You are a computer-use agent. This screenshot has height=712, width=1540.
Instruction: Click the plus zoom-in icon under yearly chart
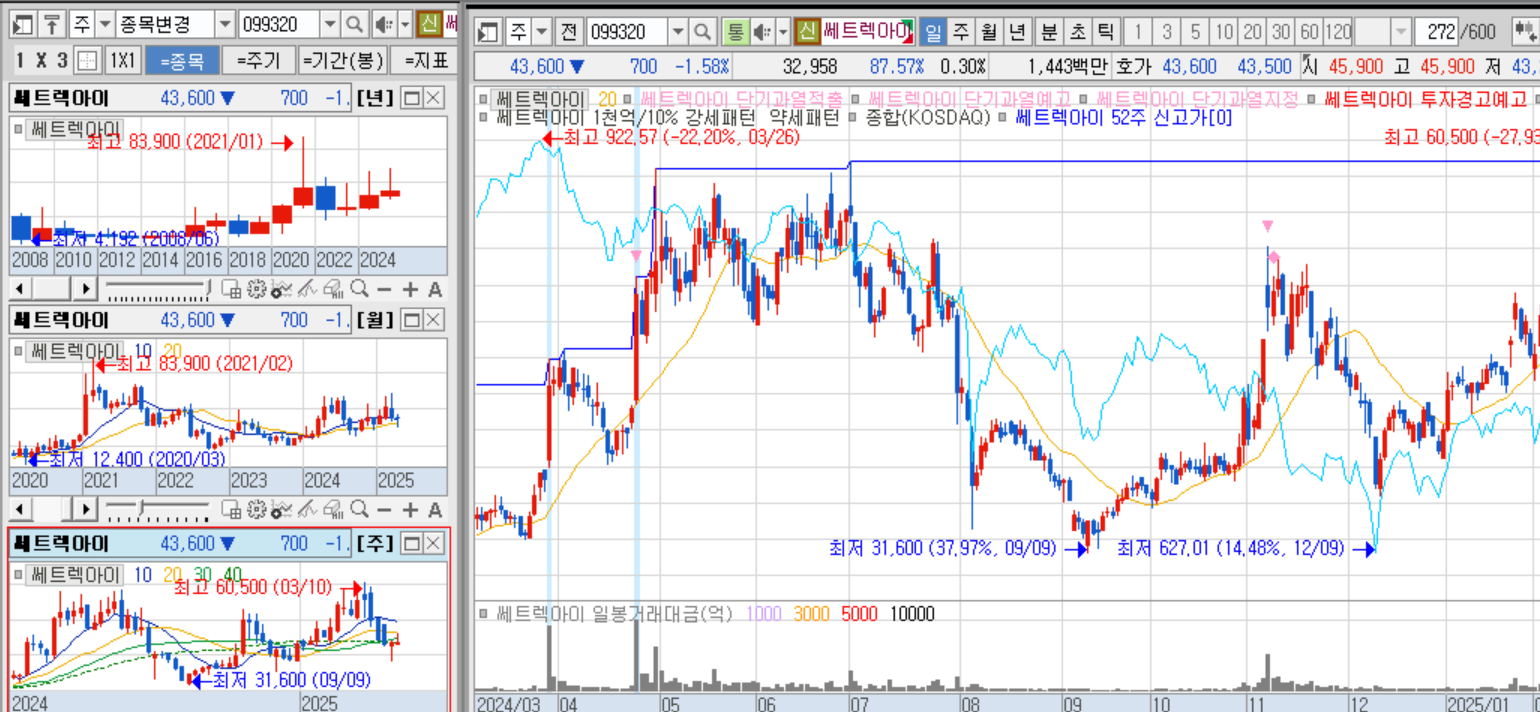point(410,289)
